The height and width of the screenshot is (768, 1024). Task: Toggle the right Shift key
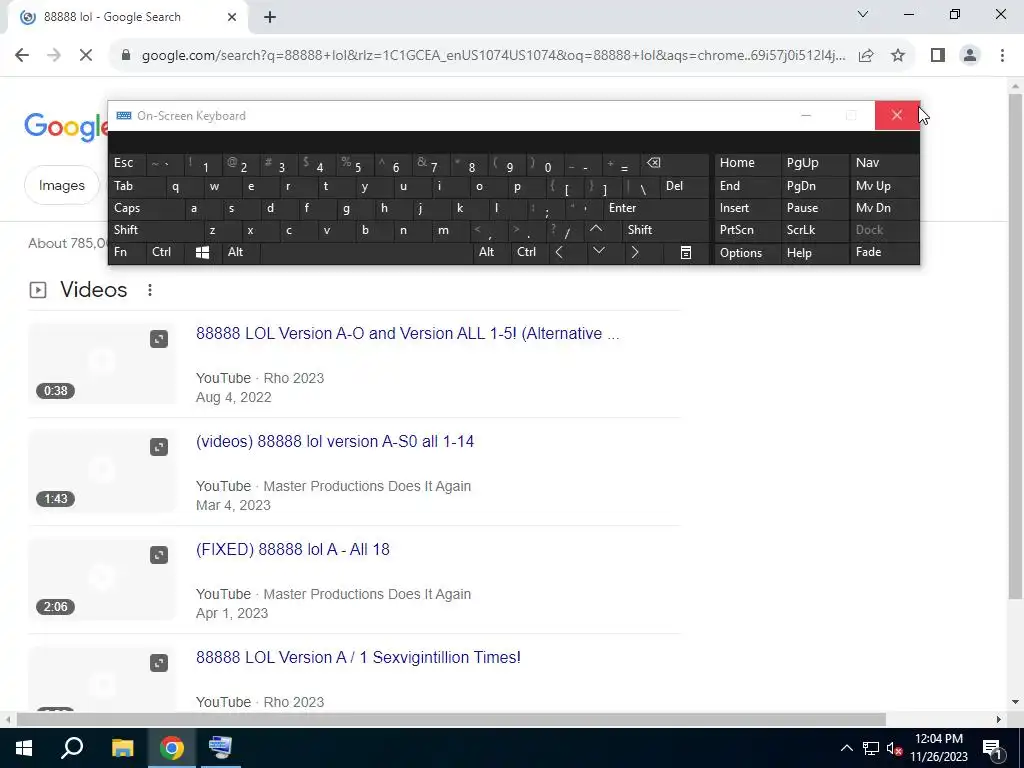point(665,231)
